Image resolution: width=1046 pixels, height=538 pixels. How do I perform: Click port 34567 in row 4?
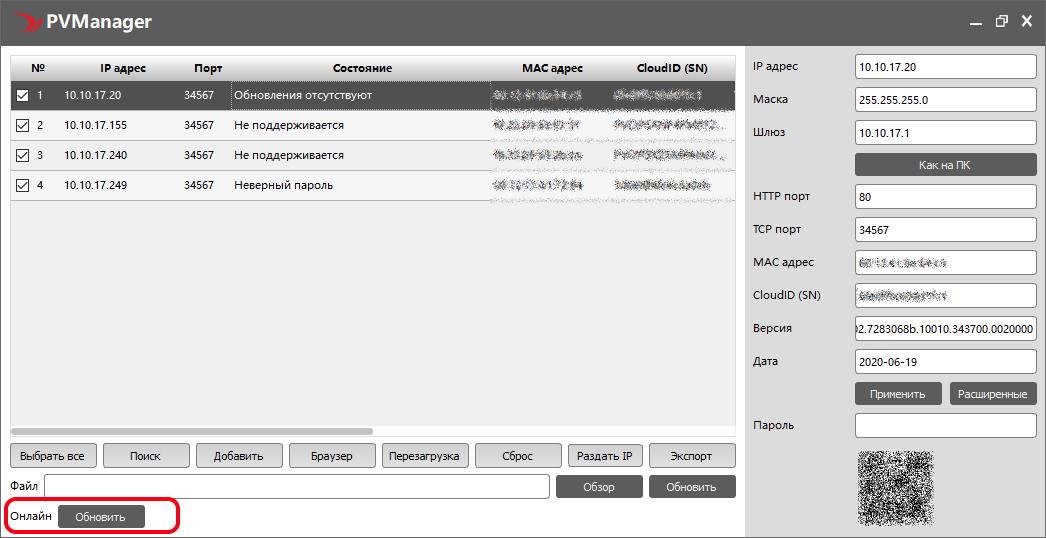[x=199, y=186]
